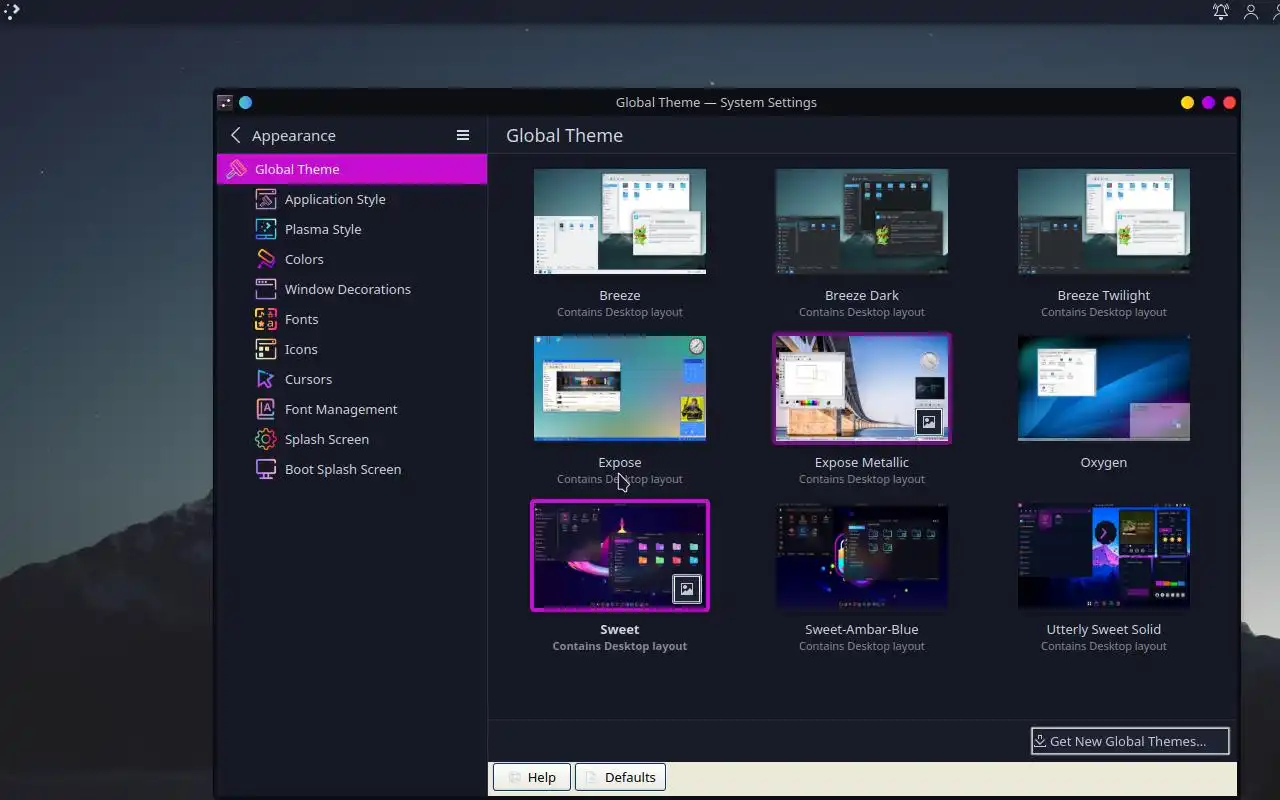Click preview image icon on Sweet theme
This screenshot has width=1280, height=800.
point(687,589)
